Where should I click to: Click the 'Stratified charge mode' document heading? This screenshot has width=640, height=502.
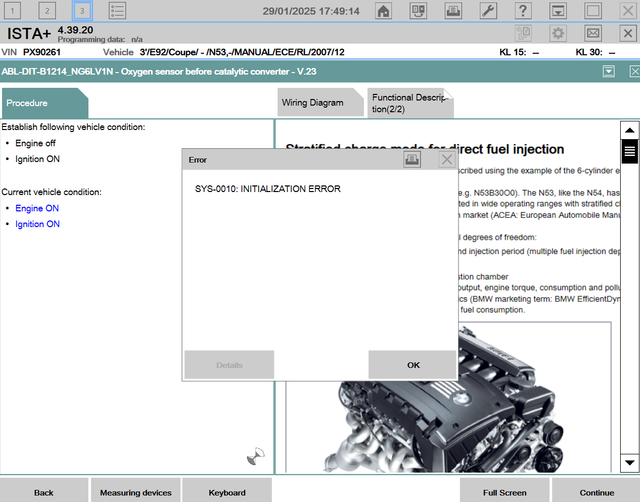425,149
